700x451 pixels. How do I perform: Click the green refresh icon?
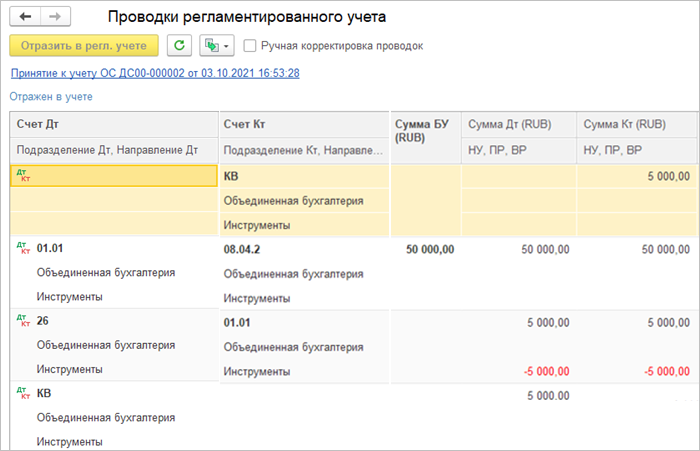(180, 45)
